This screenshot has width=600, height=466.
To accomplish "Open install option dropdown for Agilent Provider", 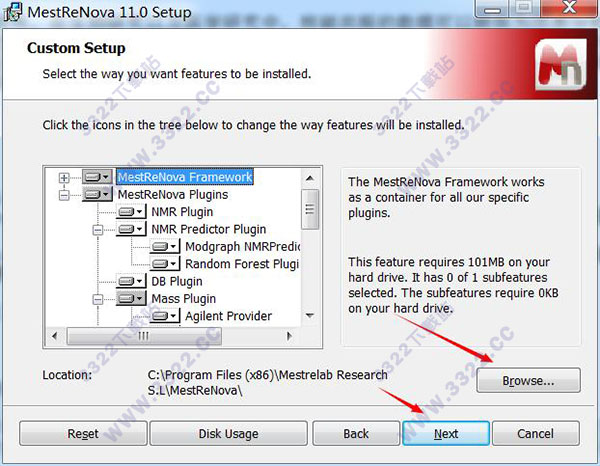I will point(165,316).
